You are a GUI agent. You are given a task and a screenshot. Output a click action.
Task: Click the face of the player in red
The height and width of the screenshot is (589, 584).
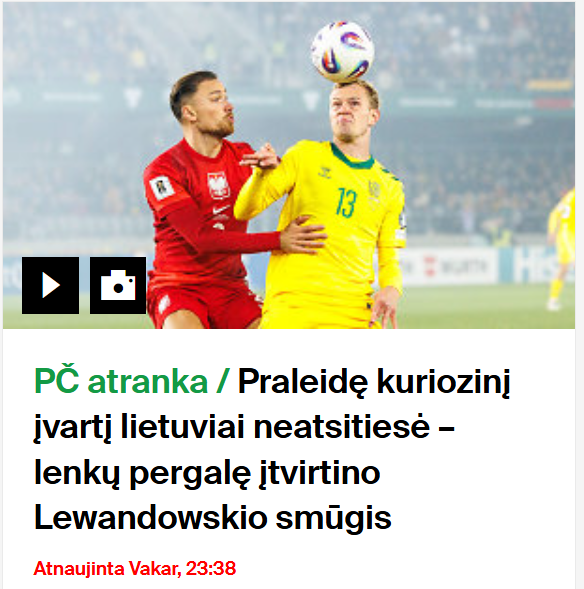click(214, 109)
